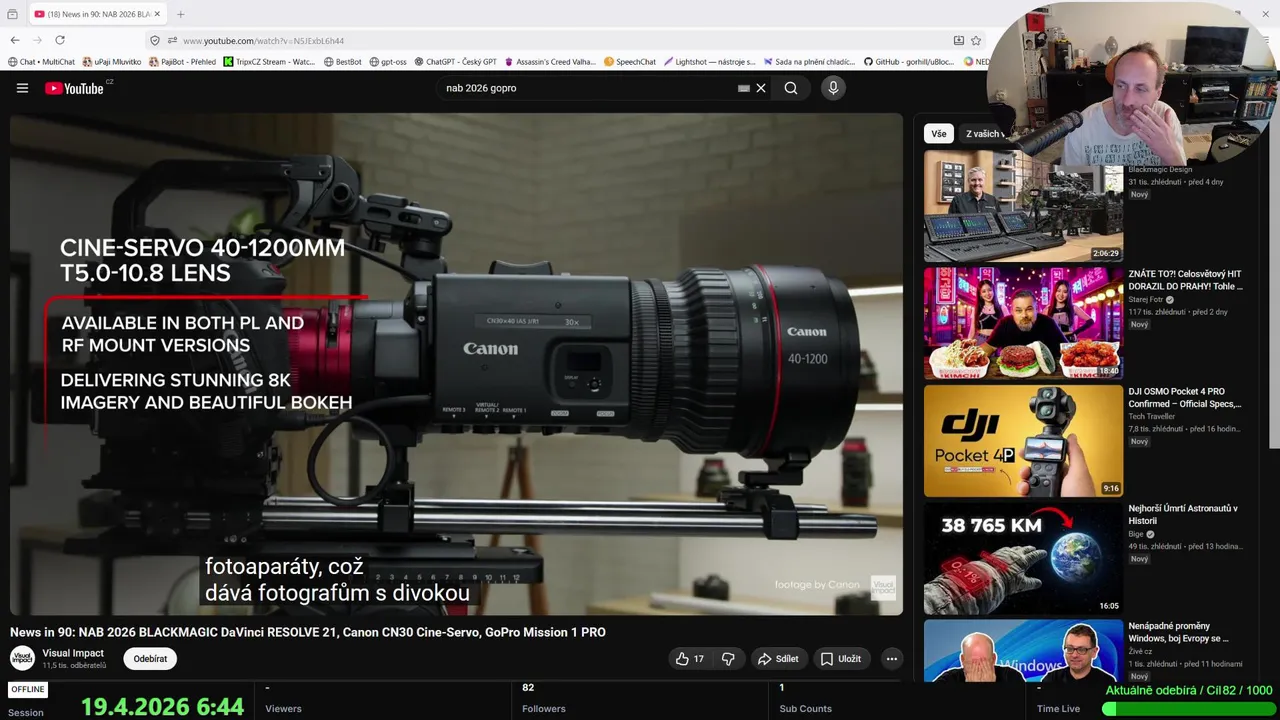
Task: Open the TripxCZ Stream bookmark
Action: [x=269, y=62]
